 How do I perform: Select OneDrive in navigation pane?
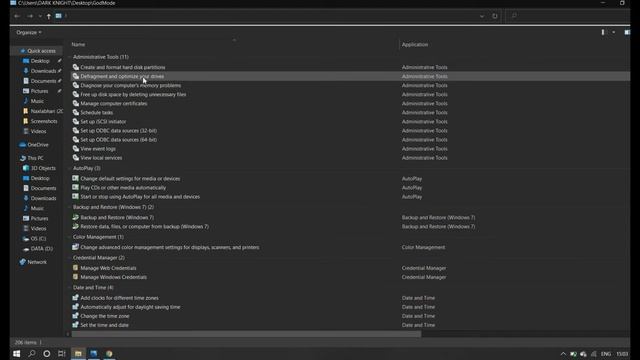point(38,145)
